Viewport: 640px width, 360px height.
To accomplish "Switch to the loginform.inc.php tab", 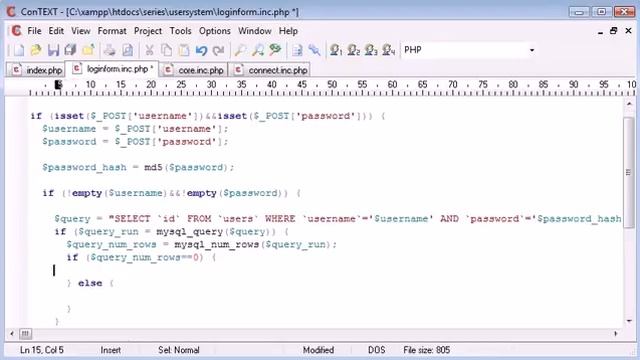I will [112, 69].
